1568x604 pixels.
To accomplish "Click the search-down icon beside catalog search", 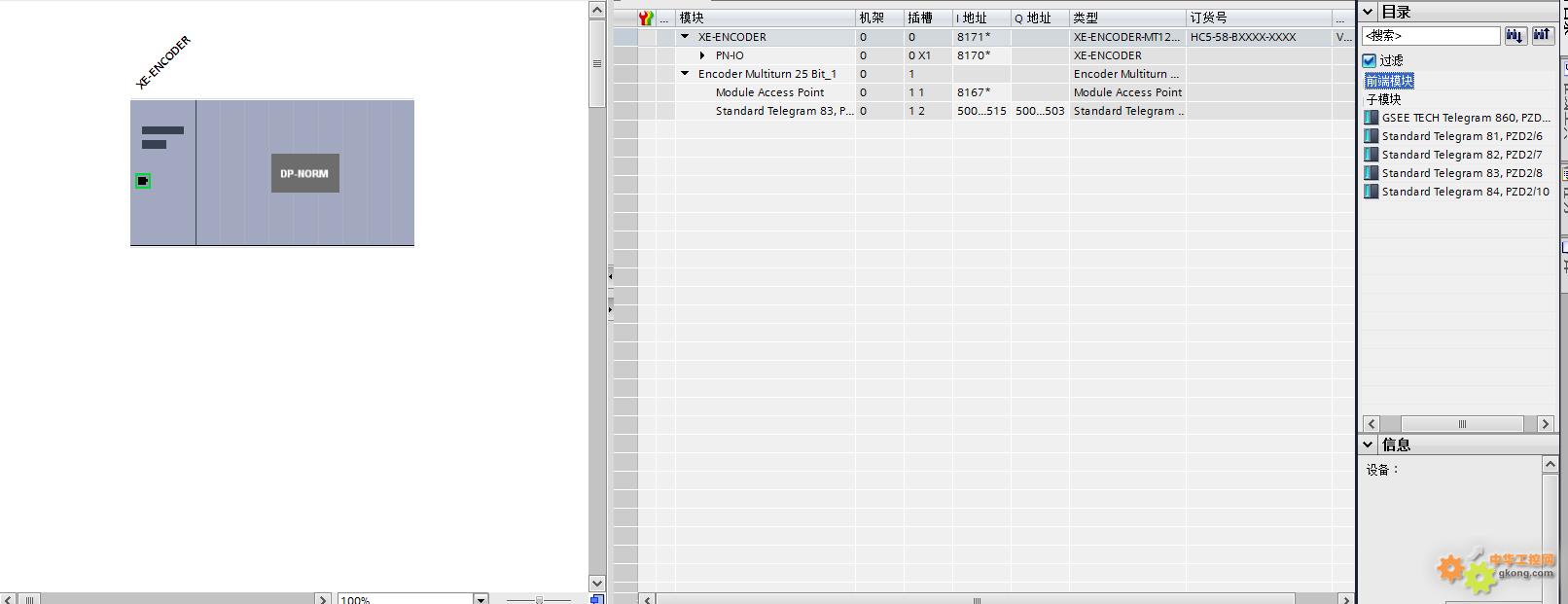I will tap(1515, 35).
